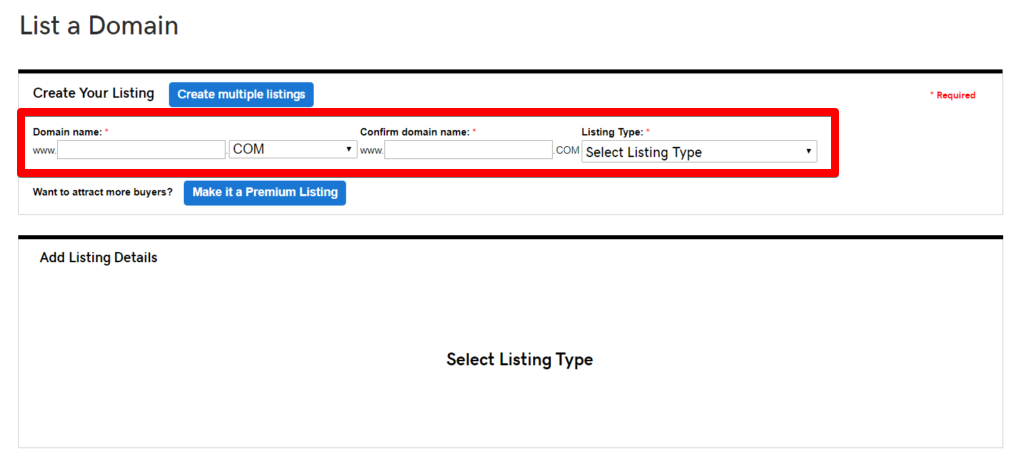Click the "Listing Type:" field label
1024x463 pixels.
click(x=613, y=131)
